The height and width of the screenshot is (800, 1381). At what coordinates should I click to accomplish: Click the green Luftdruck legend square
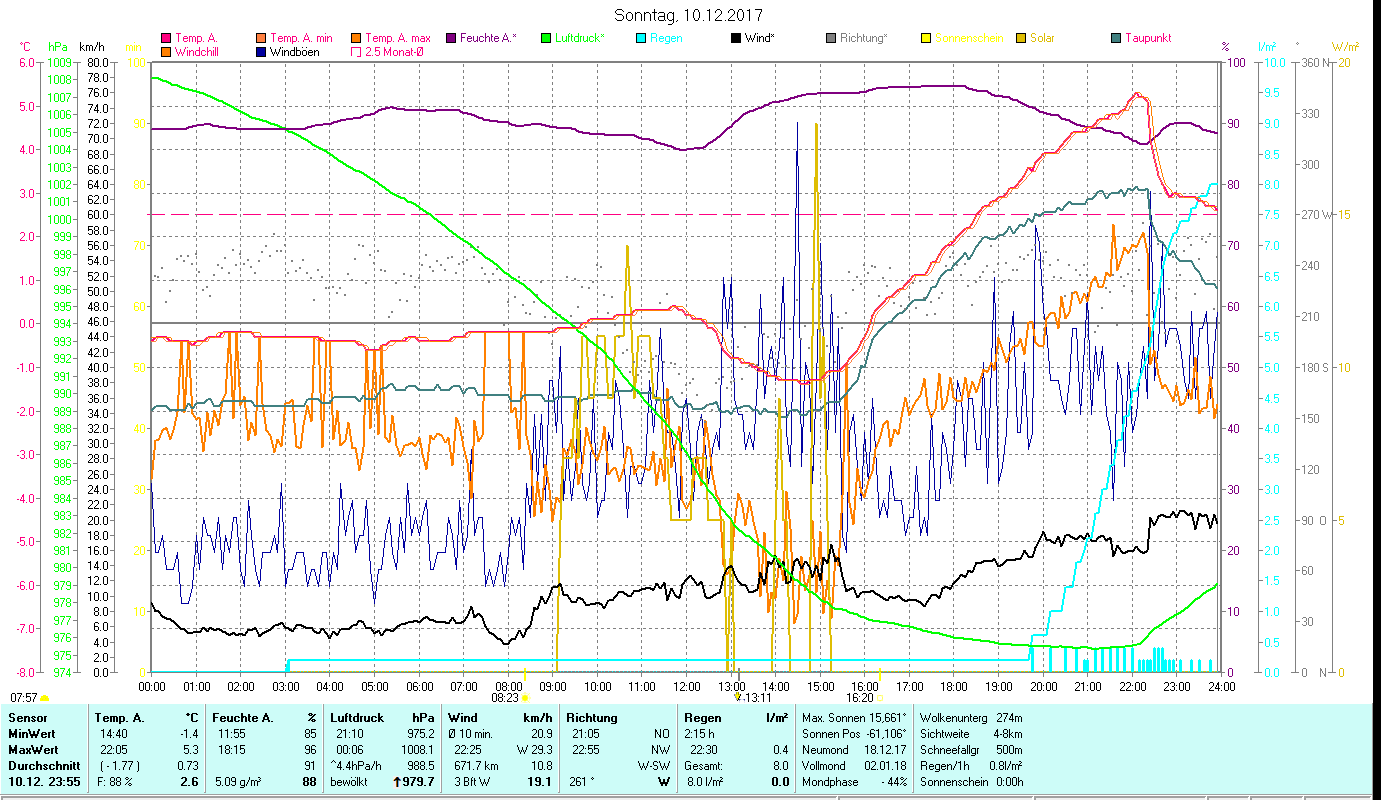[545, 38]
